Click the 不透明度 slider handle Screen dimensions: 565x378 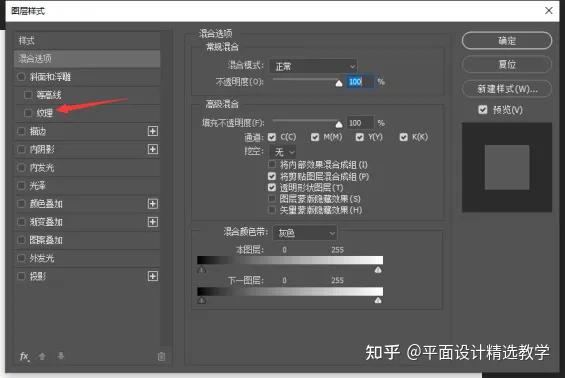[339, 84]
